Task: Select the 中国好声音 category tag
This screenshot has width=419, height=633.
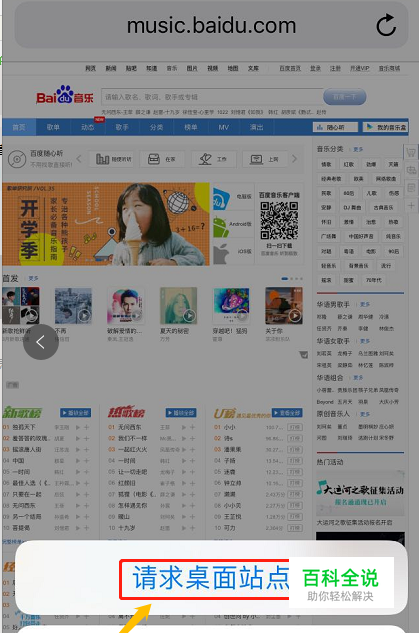Action: click(x=361, y=236)
